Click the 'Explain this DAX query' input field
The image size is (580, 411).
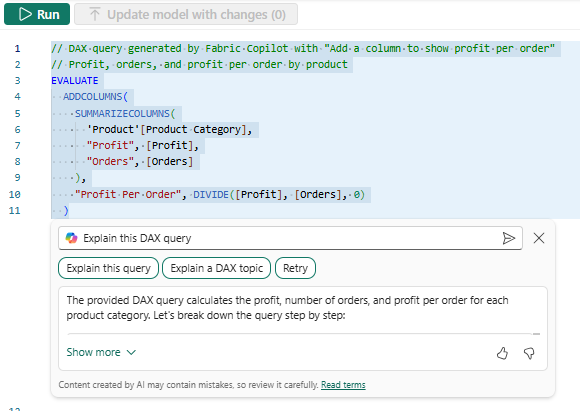290,238
